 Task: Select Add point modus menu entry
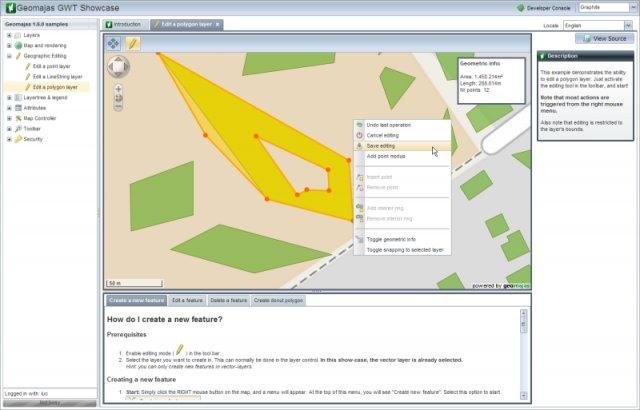coord(402,156)
